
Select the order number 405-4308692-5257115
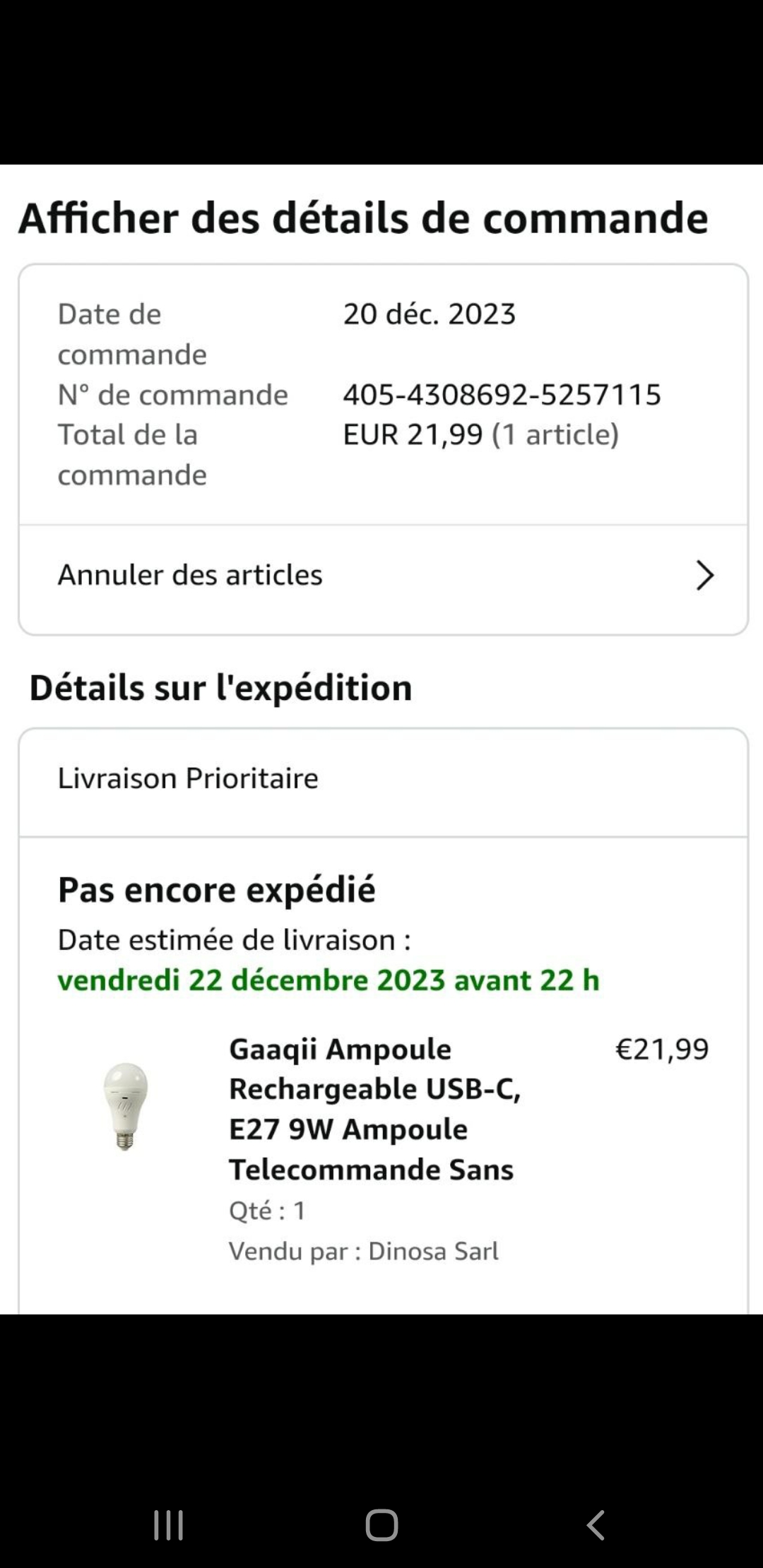pyautogui.click(x=502, y=395)
